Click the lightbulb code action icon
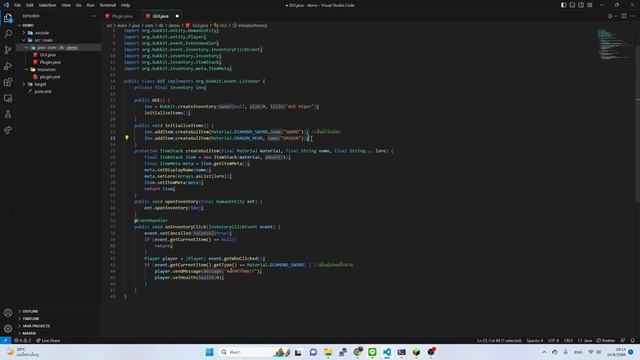 click(127, 138)
